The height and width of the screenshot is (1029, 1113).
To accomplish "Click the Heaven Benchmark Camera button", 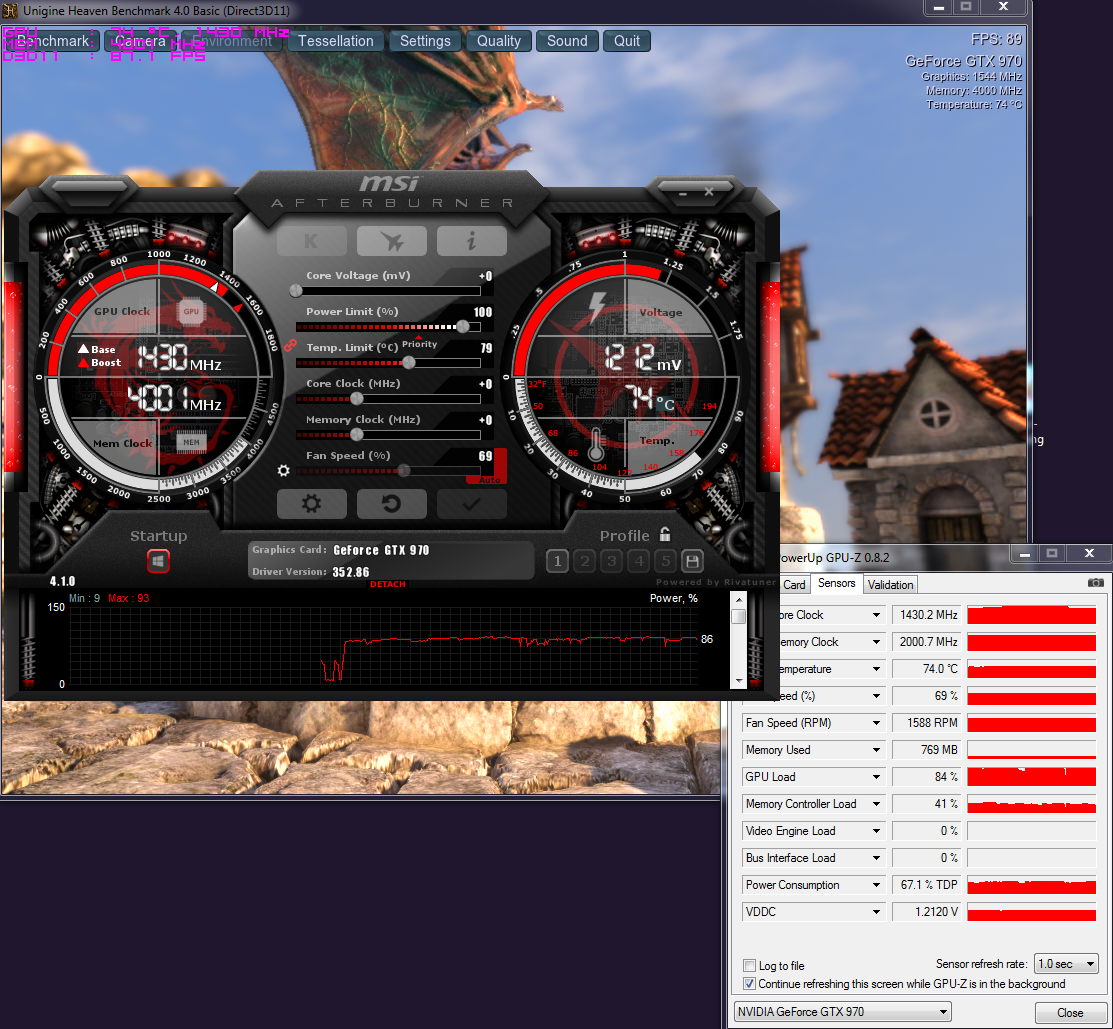I will 141,41.
